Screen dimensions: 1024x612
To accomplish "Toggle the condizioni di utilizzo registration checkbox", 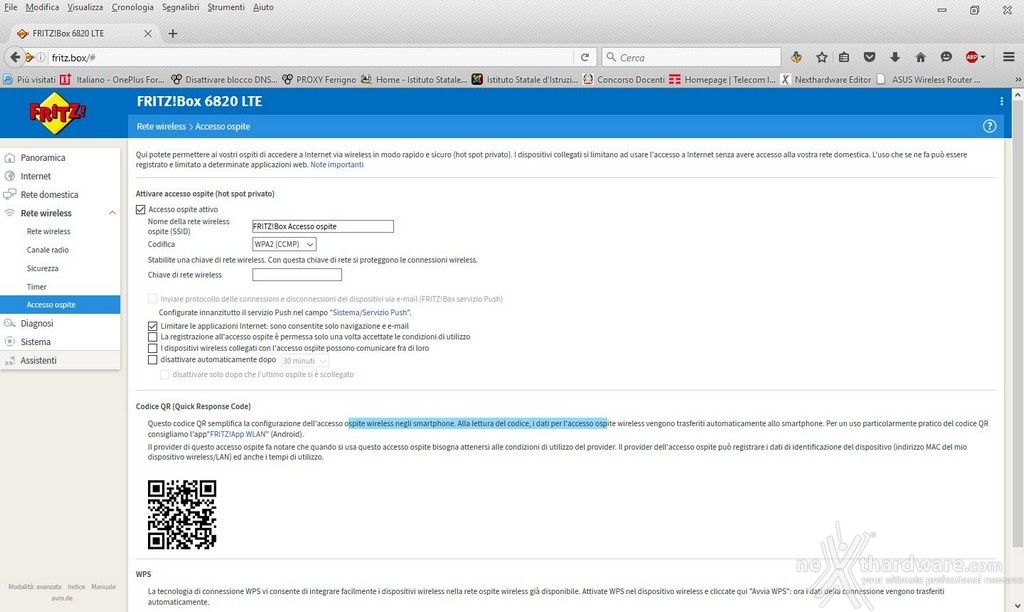I will coord(153,337).
